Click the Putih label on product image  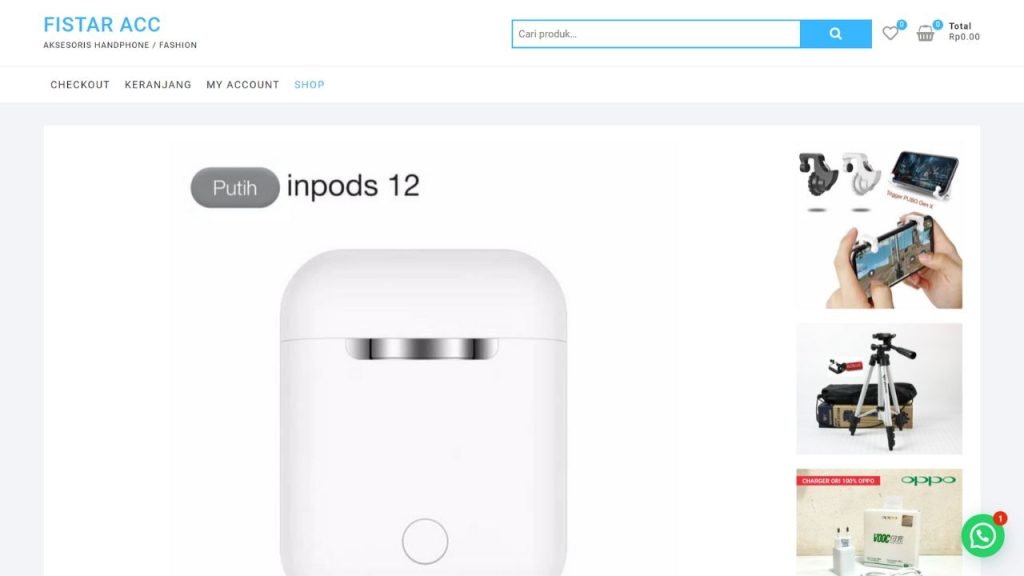tap(234, 187)
